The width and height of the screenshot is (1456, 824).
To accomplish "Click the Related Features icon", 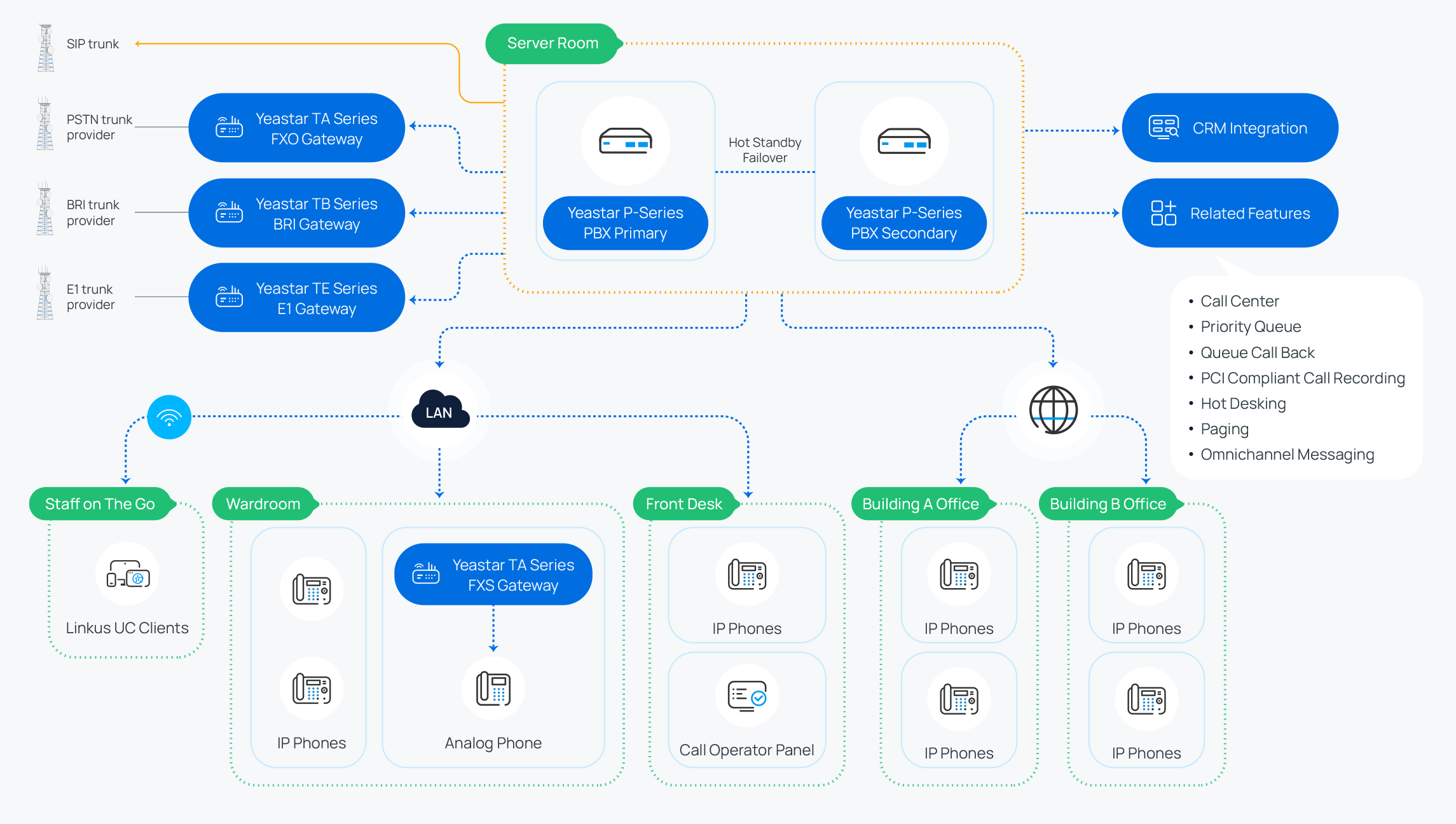I will [x=1177, y=213].
